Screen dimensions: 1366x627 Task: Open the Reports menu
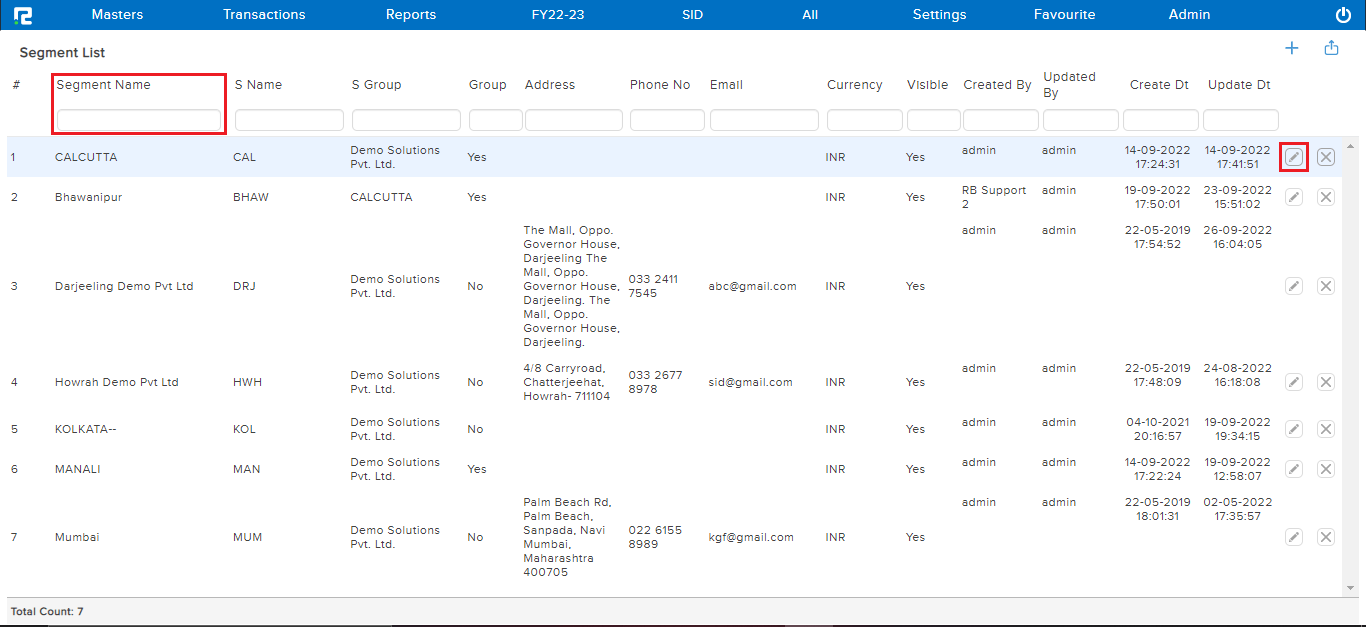tap(411, 14)
